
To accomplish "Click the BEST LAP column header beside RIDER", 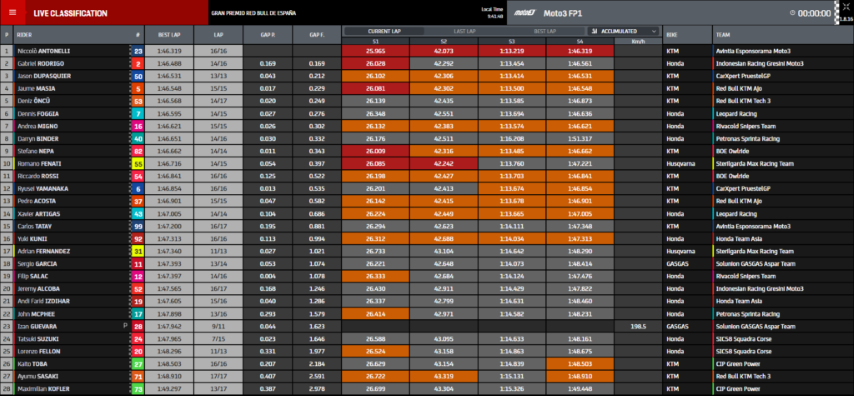I will pos(169,35).
